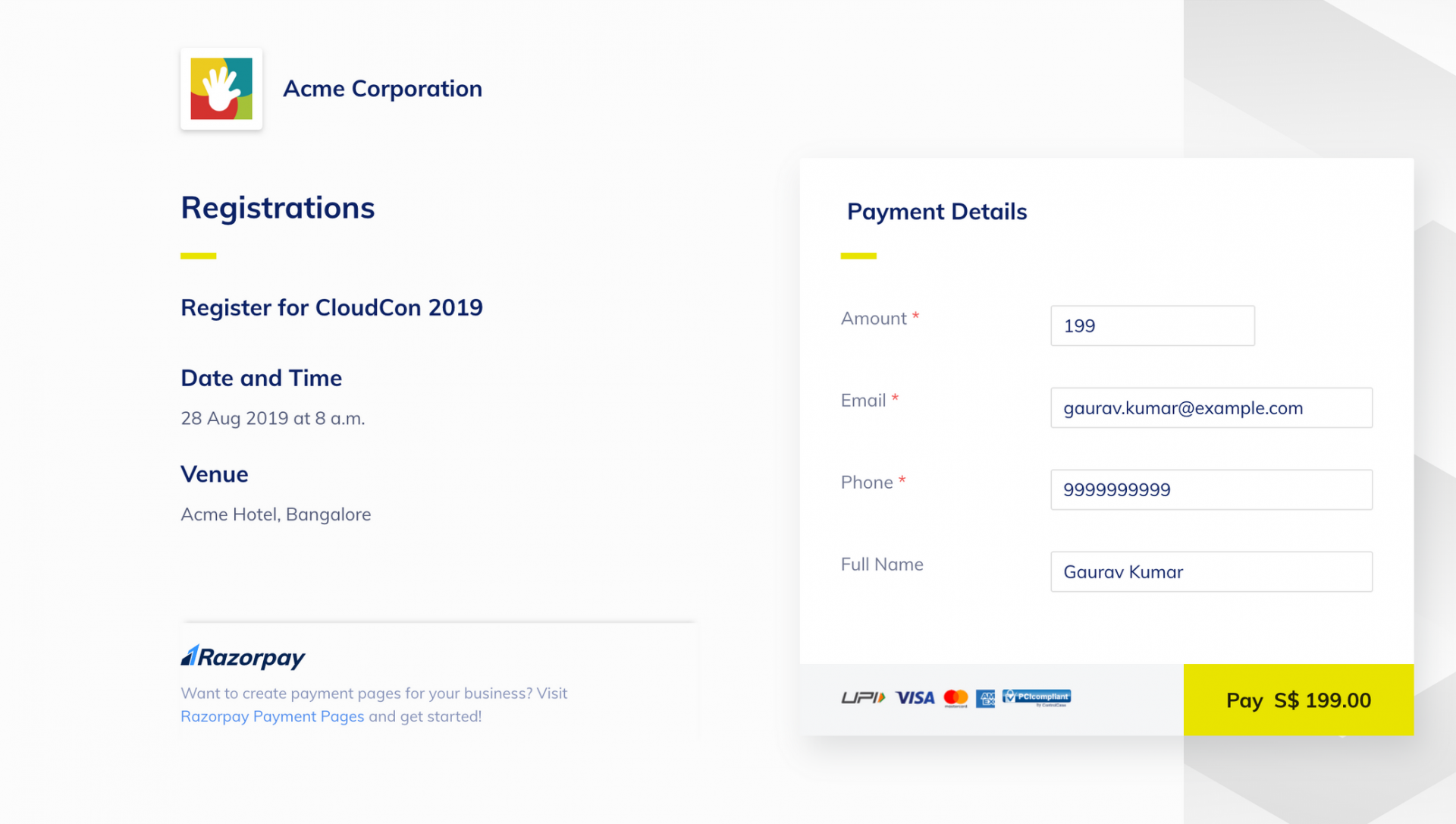Open the Razorpay Payment Pages link
Image resolution: width=1456 pixels, height=824 pixels.
[x=272, y=716]
